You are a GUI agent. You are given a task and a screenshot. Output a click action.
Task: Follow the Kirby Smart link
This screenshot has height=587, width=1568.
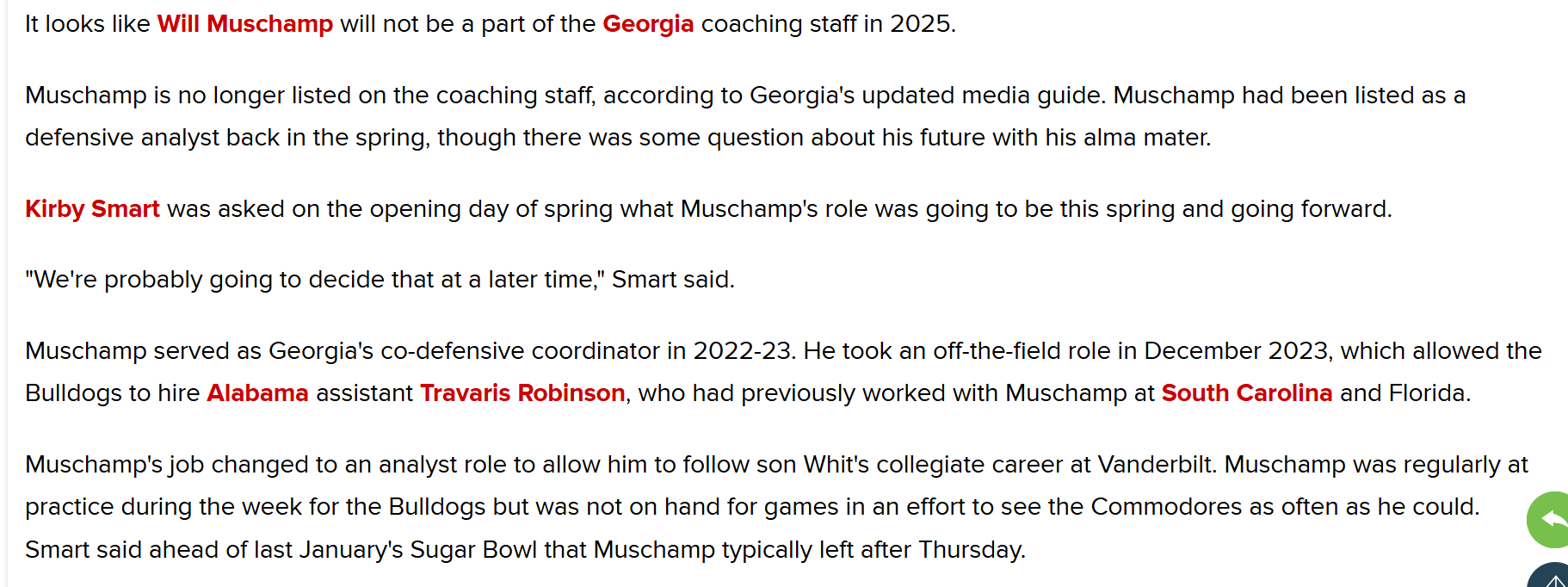tap(92, 209)
